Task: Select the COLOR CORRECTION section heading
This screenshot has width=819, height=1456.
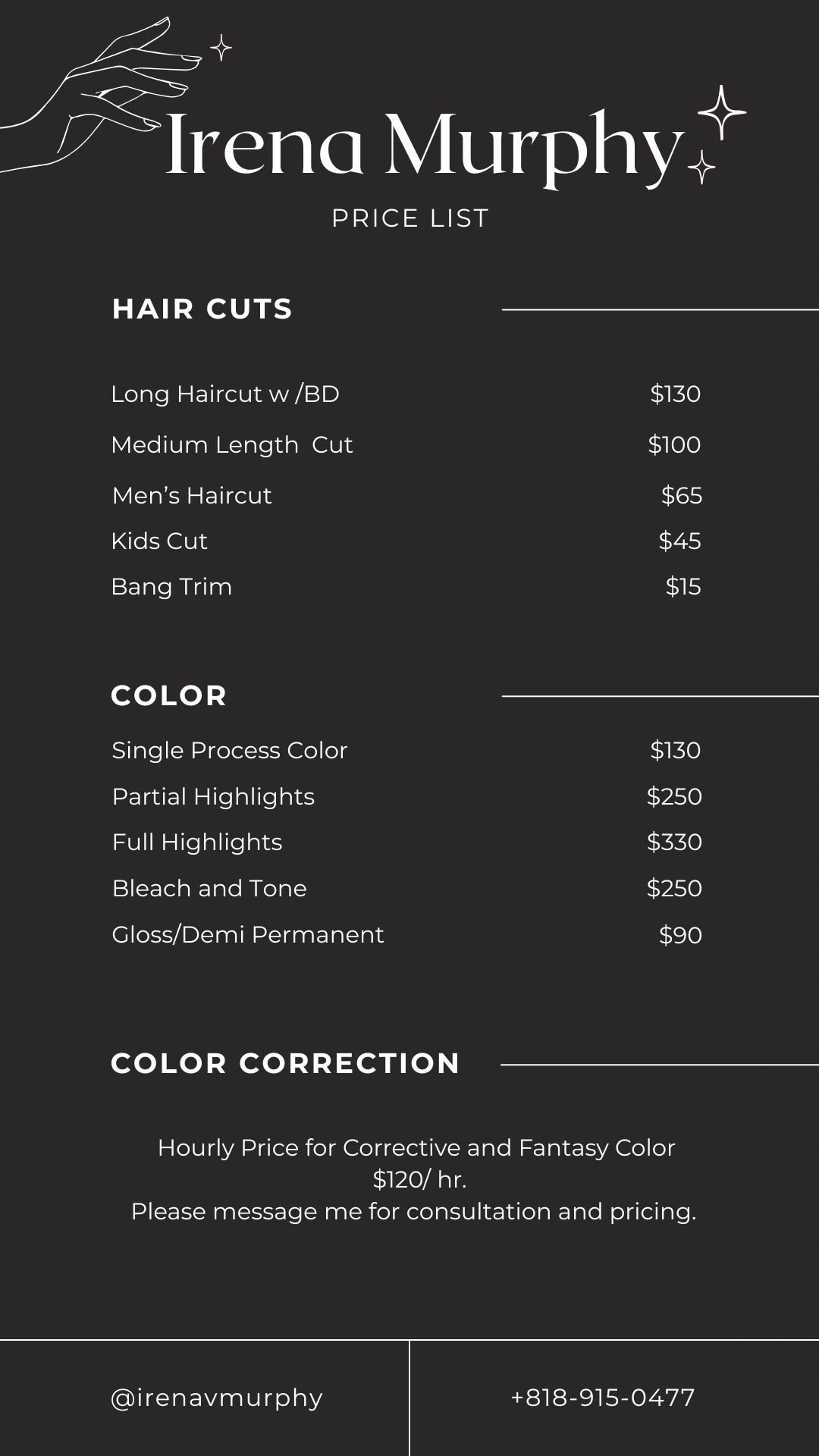Action: coord(285,1063)
